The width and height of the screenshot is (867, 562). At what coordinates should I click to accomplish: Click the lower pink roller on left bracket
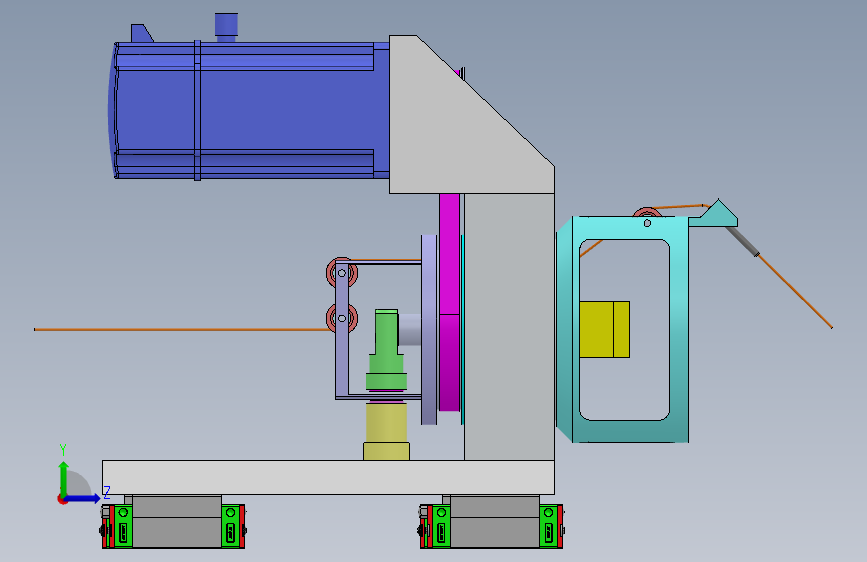342,319
